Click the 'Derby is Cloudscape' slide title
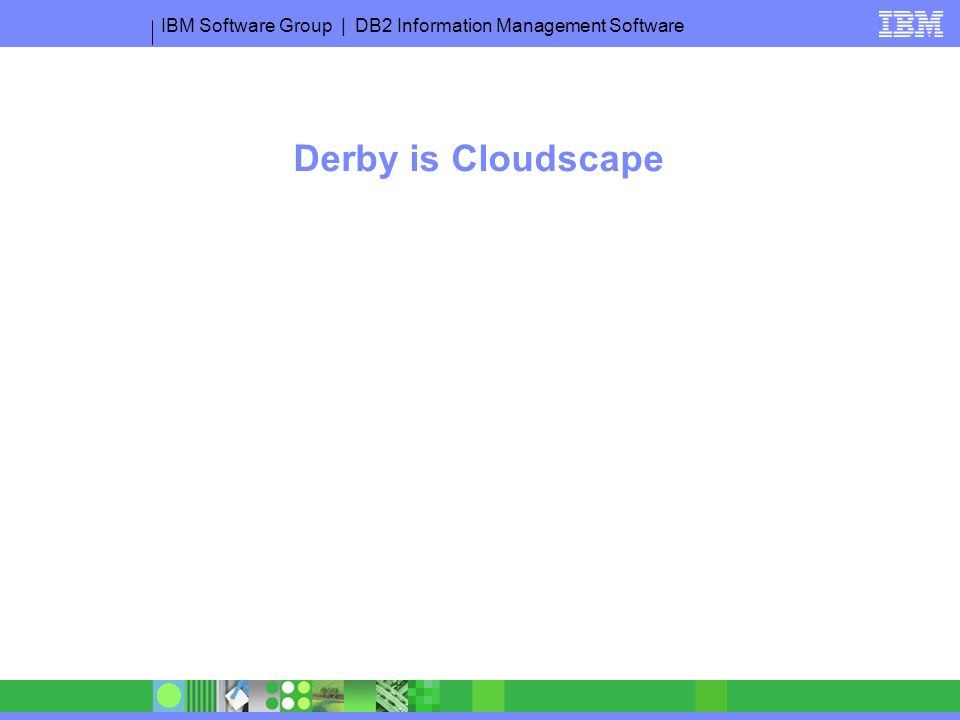This screenshot has height=720, width=960. point(478,159)
